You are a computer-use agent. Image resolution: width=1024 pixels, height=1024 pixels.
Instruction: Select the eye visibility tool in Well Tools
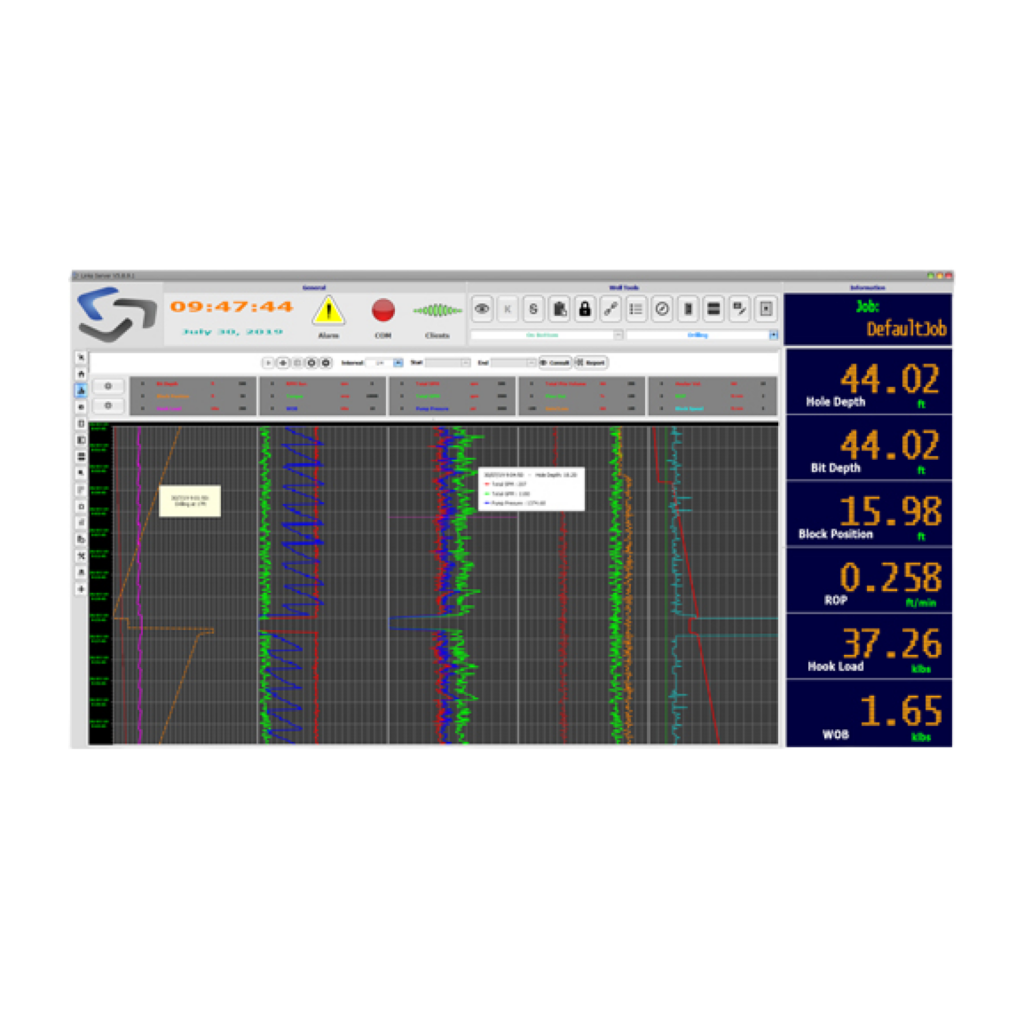click(x=483, y=309)
